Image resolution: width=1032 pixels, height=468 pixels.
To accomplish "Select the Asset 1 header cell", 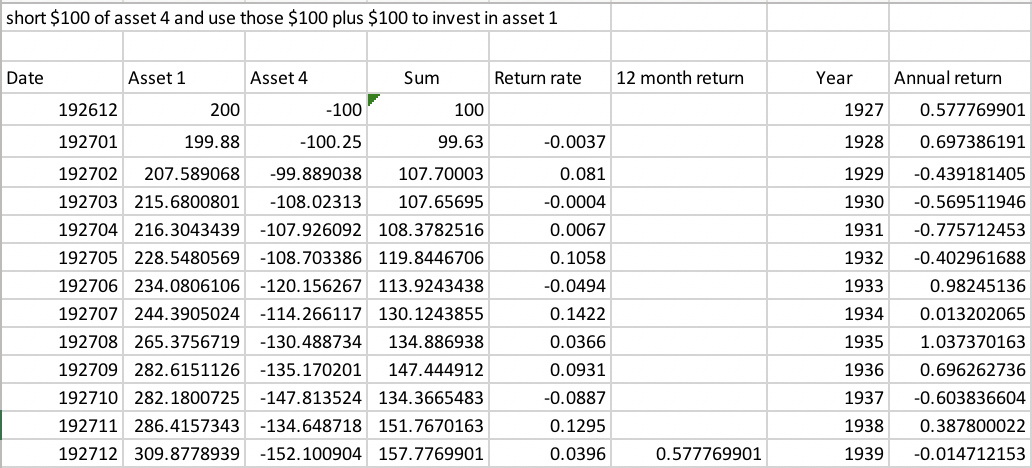I will click(184, 78).
